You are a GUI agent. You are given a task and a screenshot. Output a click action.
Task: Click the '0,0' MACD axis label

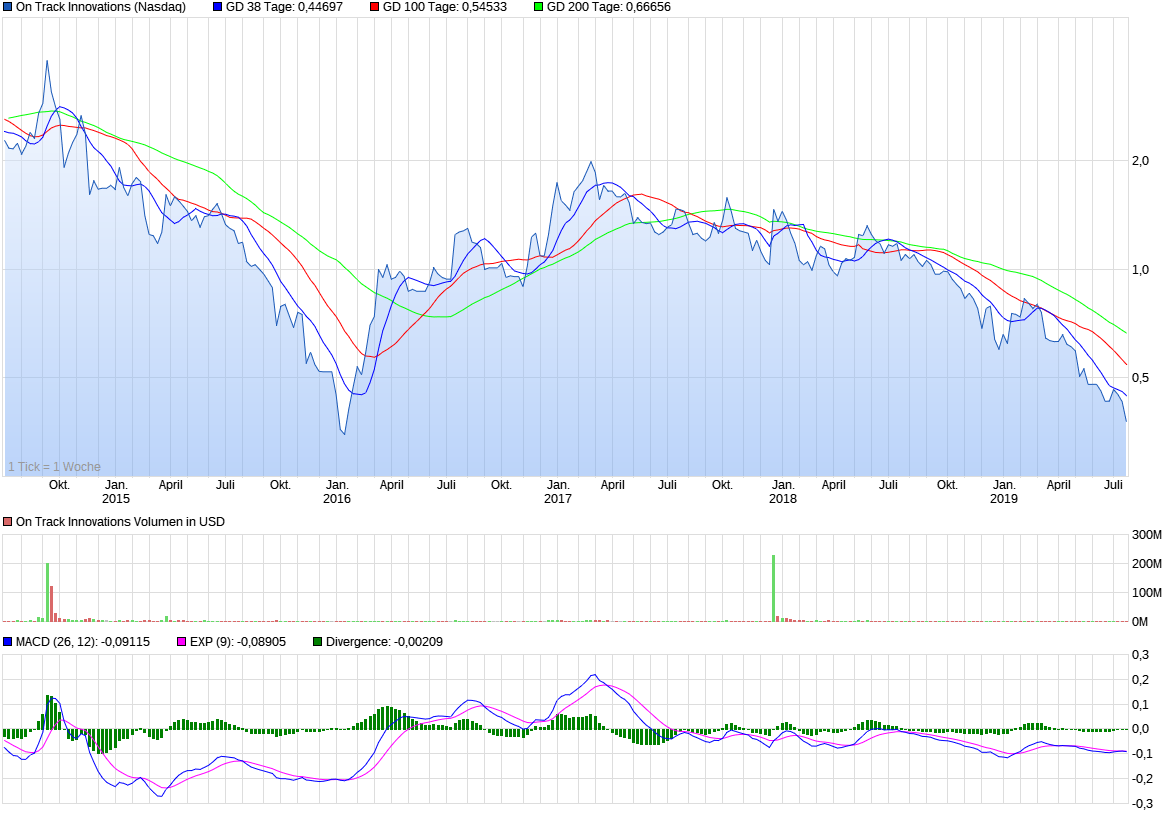point(1140,729)
